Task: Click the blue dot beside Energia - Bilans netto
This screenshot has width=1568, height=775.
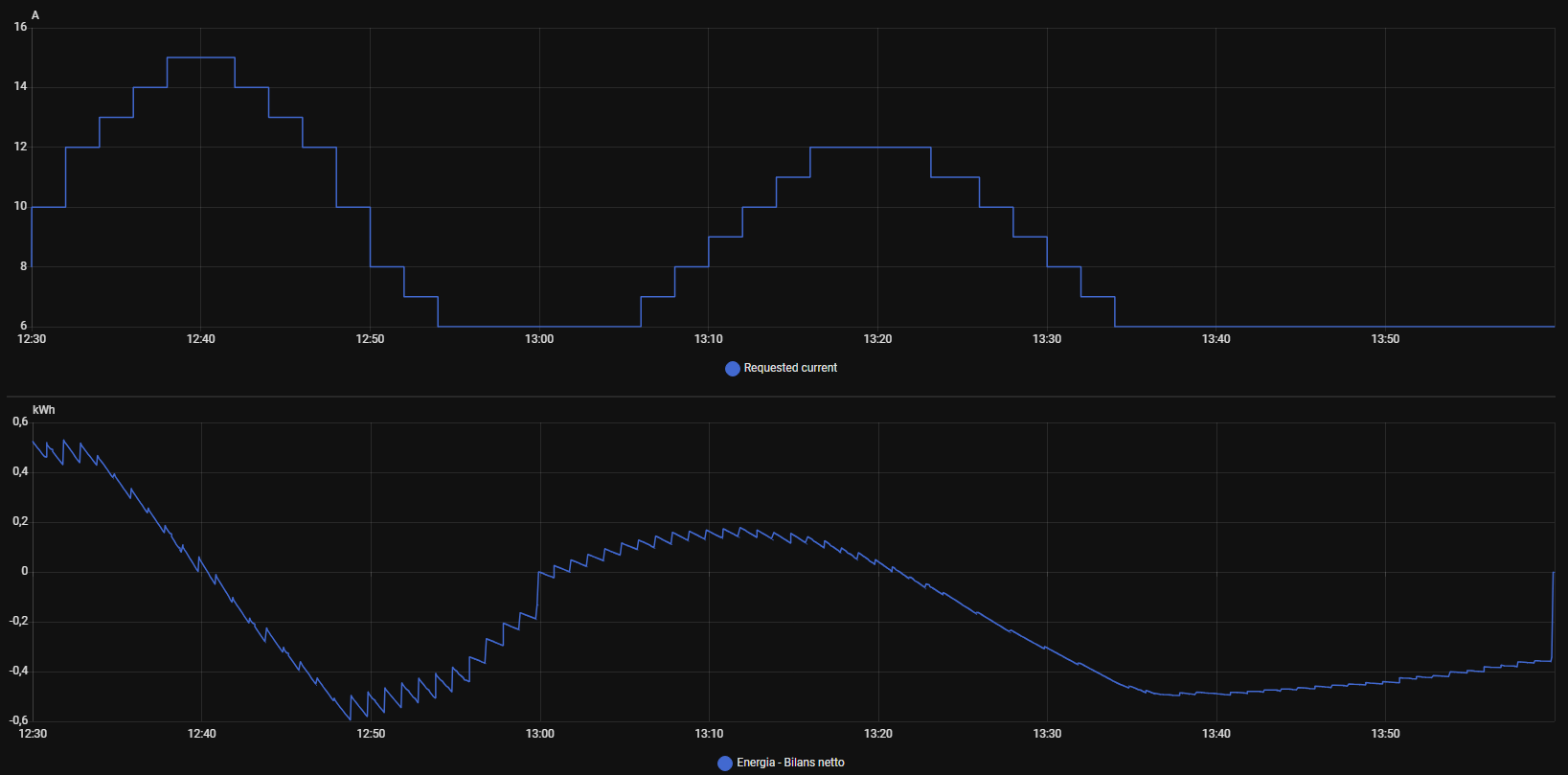Action: (x=725, y=764)
